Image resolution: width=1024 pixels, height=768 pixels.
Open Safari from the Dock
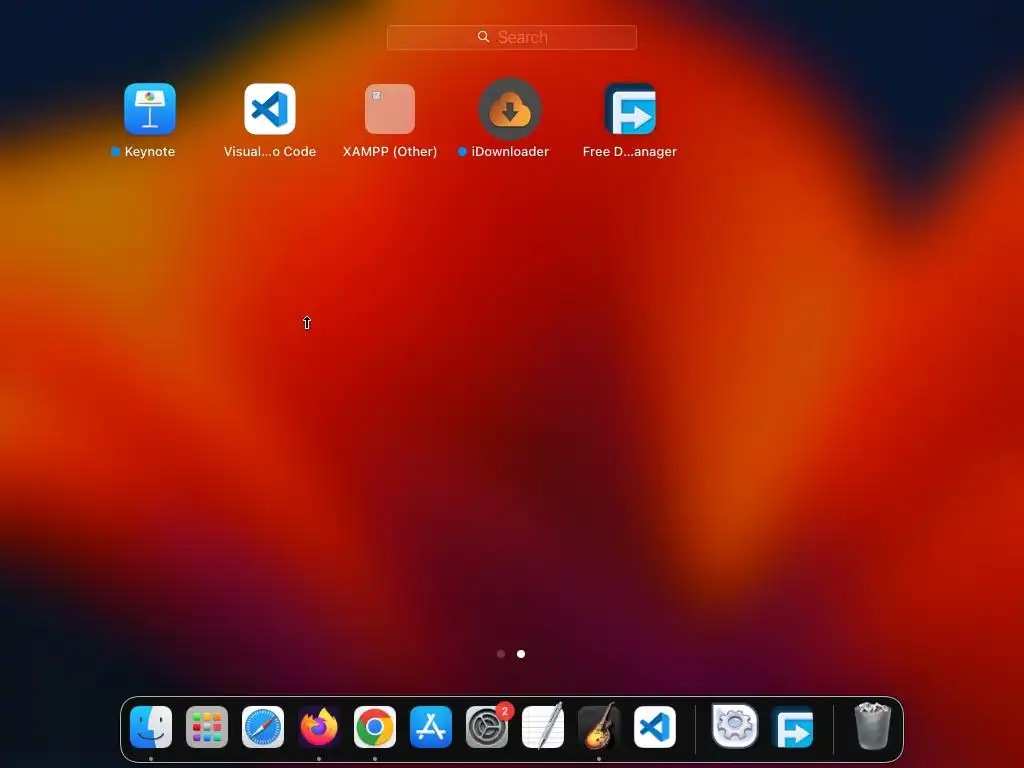click(x=263, y=727)
